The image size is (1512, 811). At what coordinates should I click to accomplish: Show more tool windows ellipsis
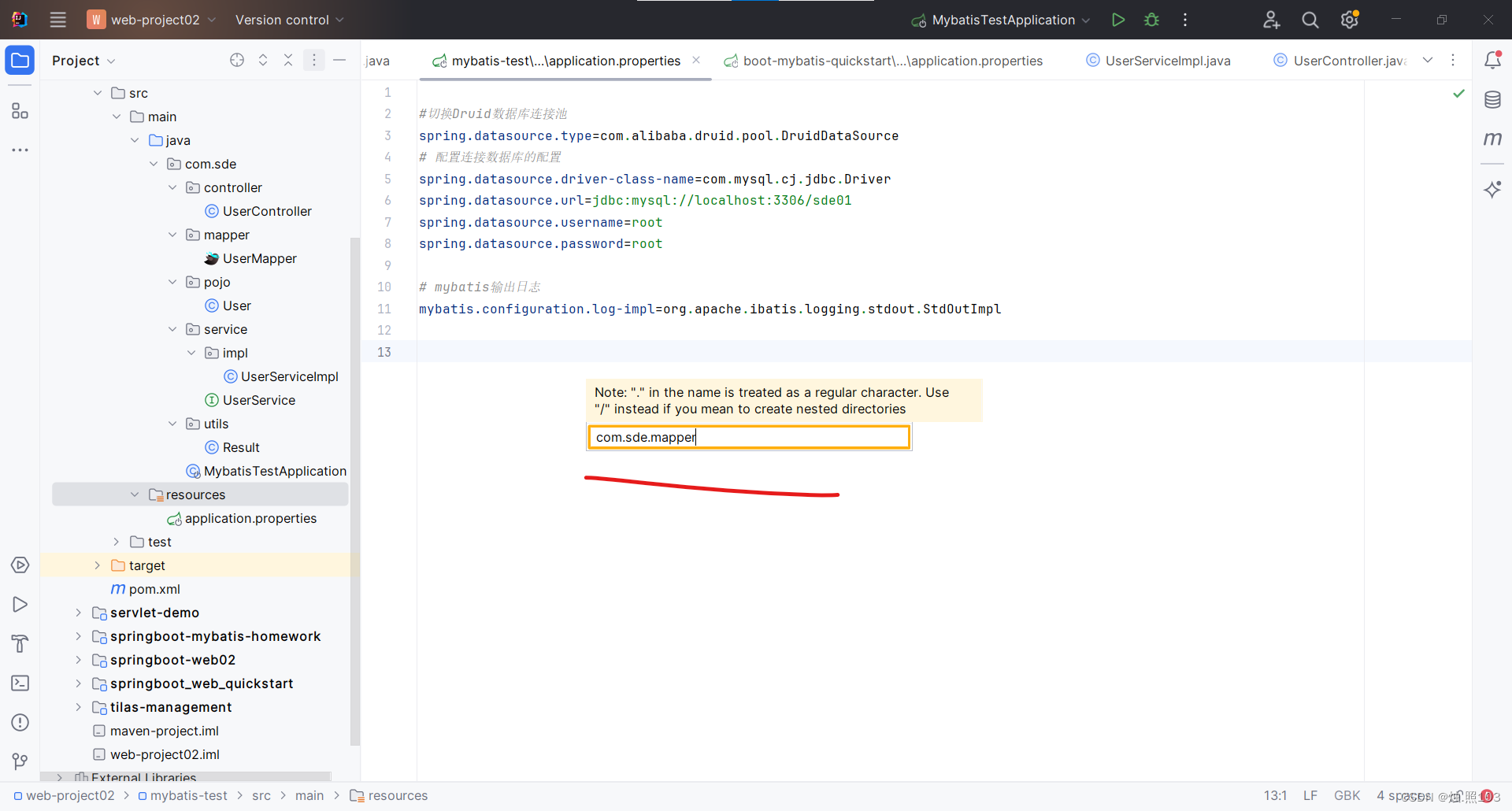20,150
